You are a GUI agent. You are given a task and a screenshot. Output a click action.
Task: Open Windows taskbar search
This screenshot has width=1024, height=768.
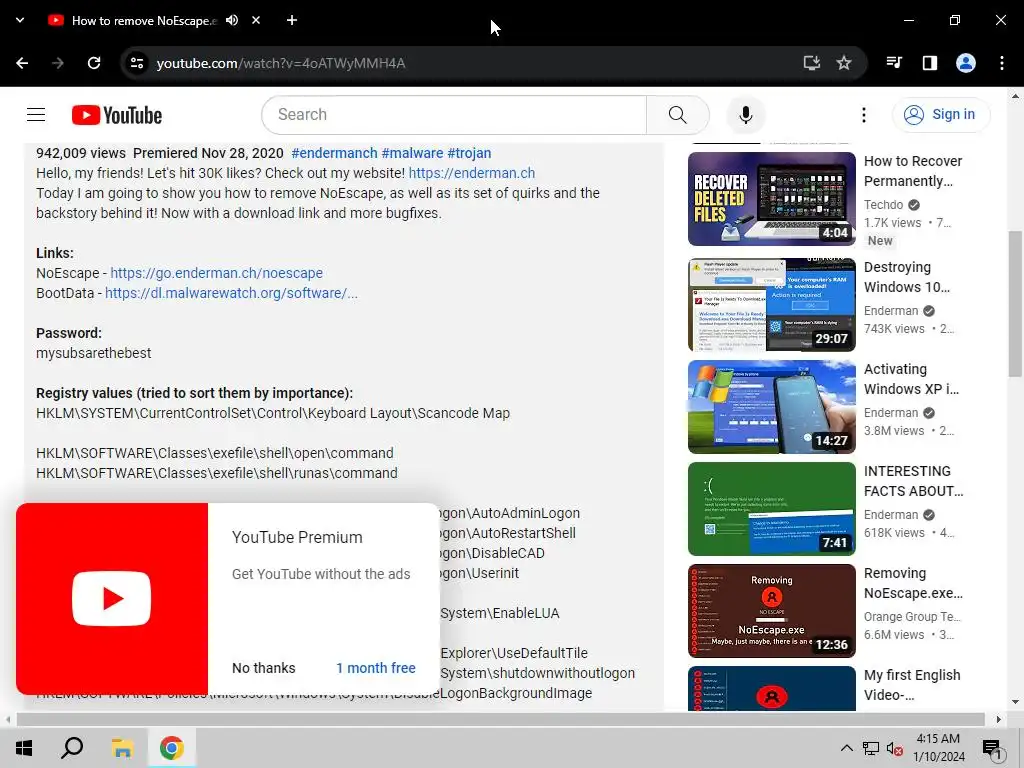coord(72,748)
